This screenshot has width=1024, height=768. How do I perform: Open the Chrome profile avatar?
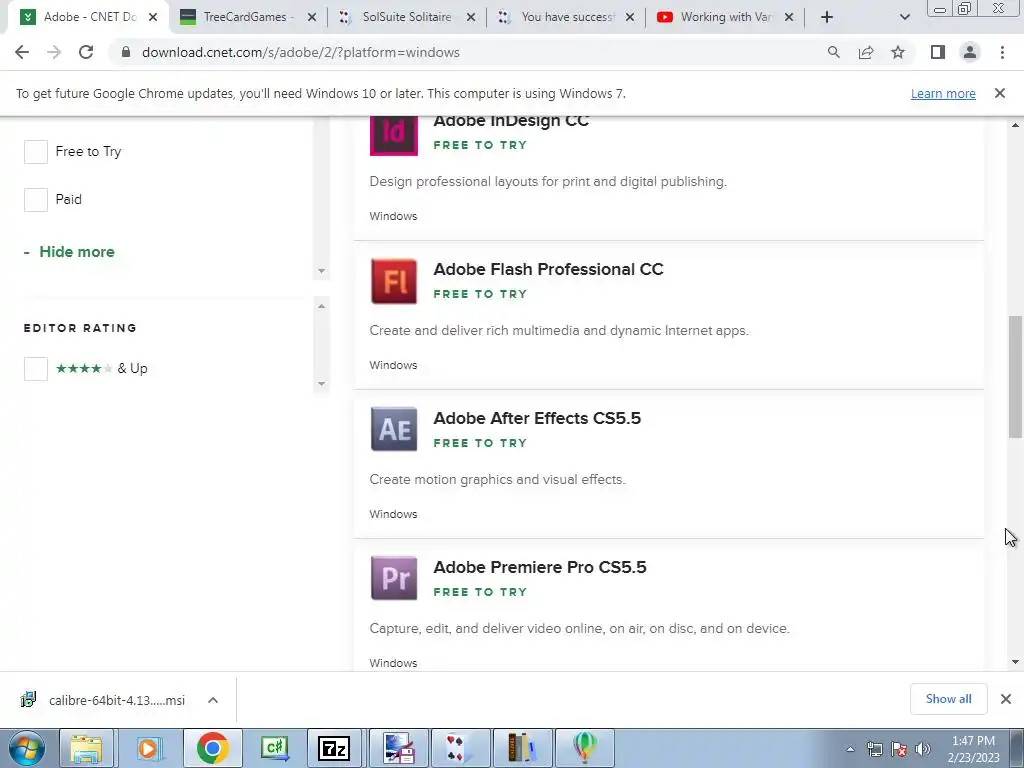(970, 52)
